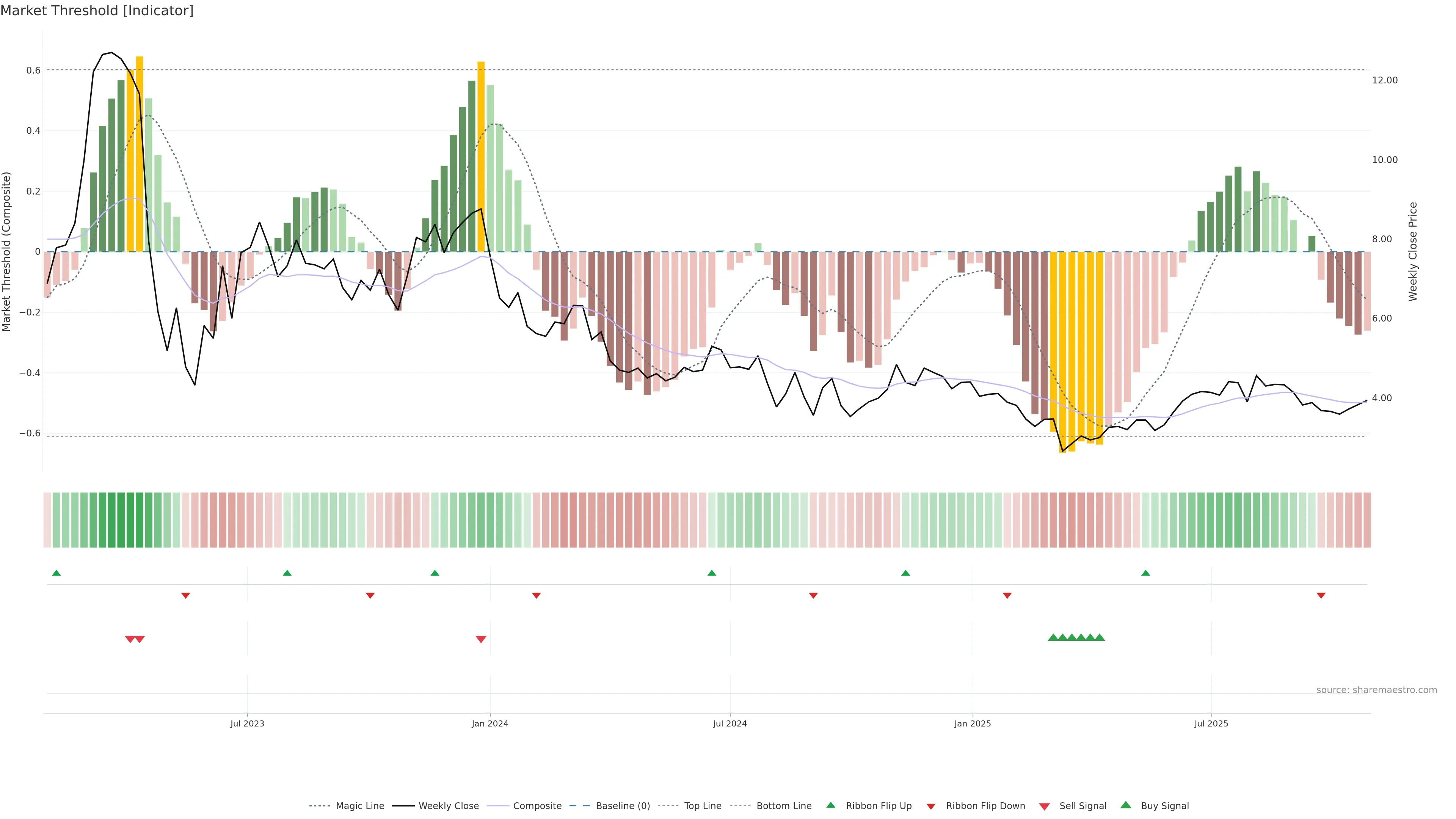Click Jan 2025 x-axis label

972,723
